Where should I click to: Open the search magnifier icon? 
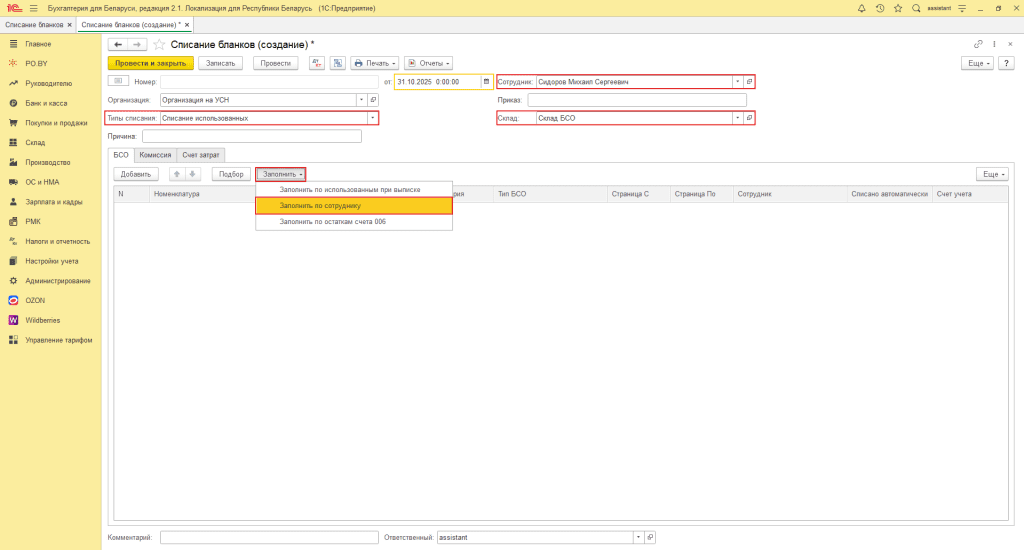tap(915, 8)
